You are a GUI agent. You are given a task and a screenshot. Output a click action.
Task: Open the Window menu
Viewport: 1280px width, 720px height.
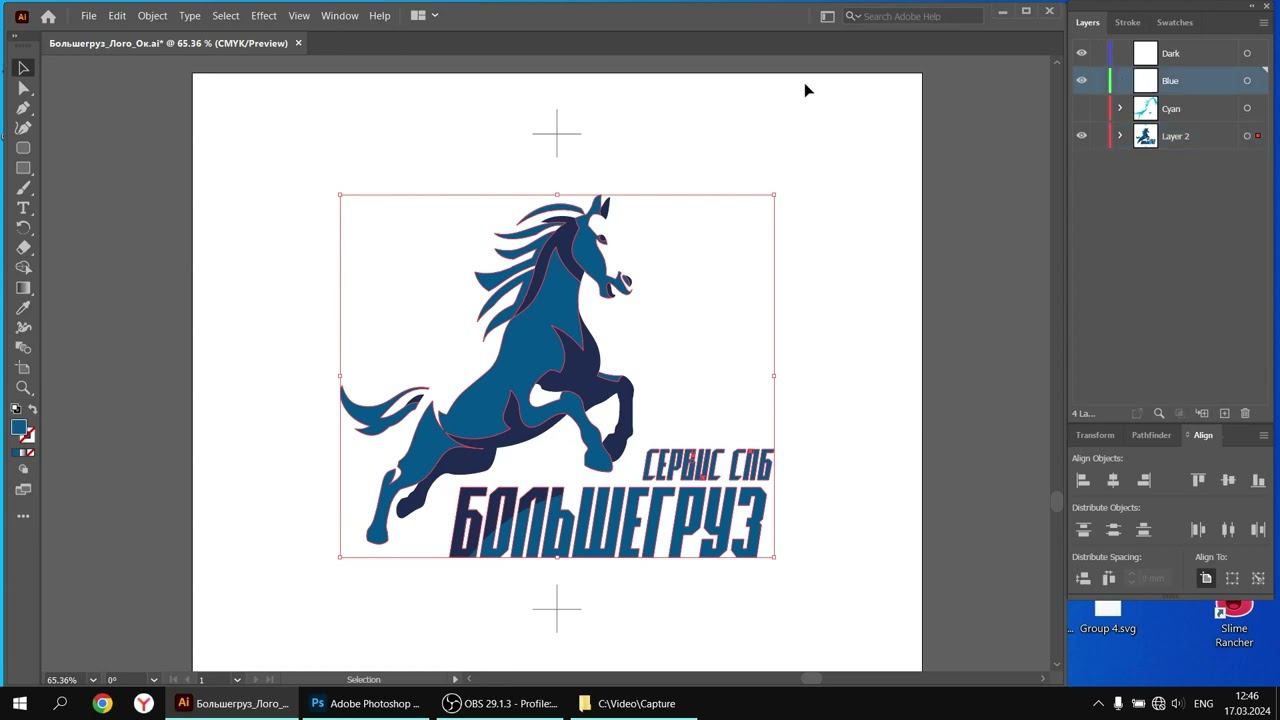click(339, 16)
